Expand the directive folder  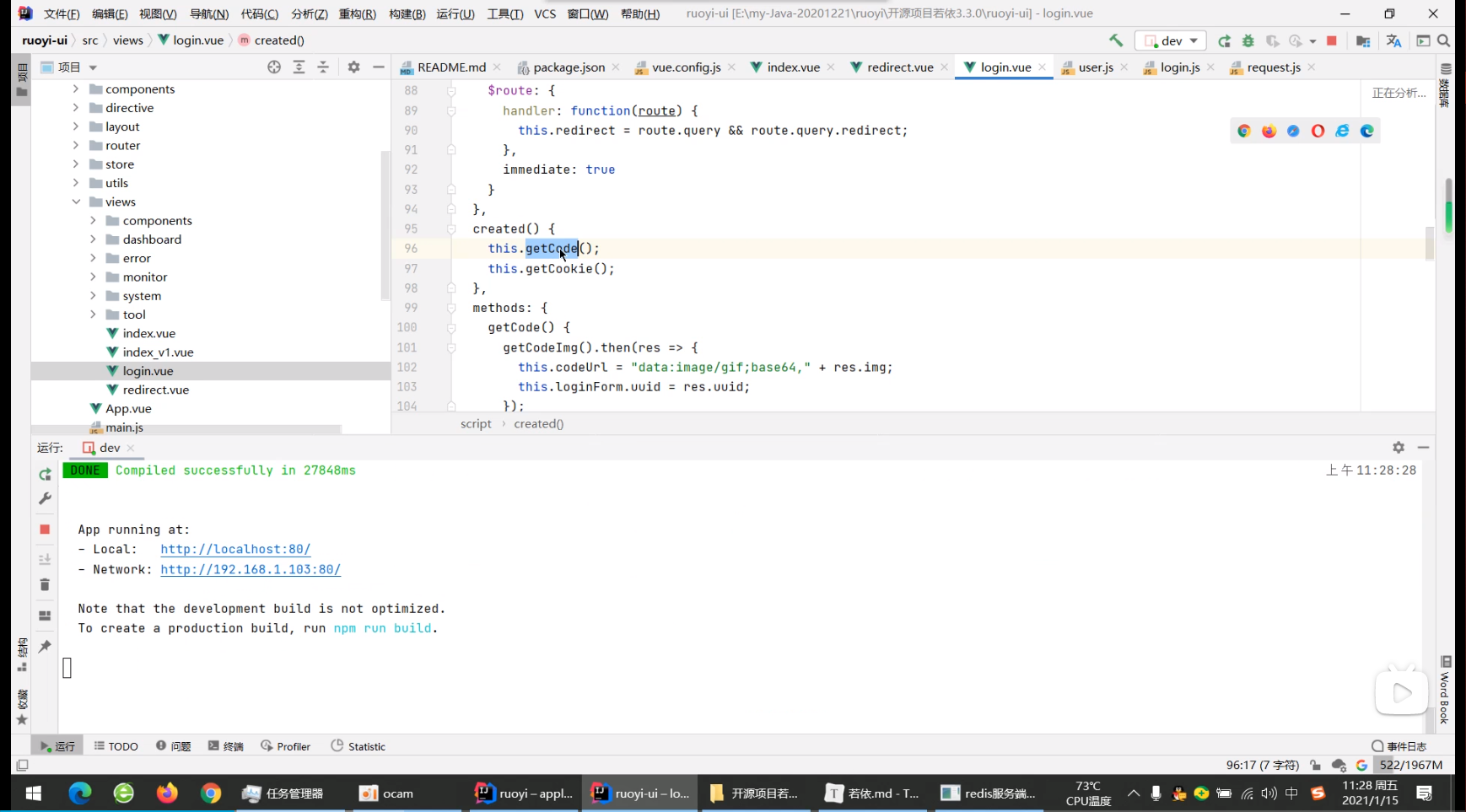[75, 108]
